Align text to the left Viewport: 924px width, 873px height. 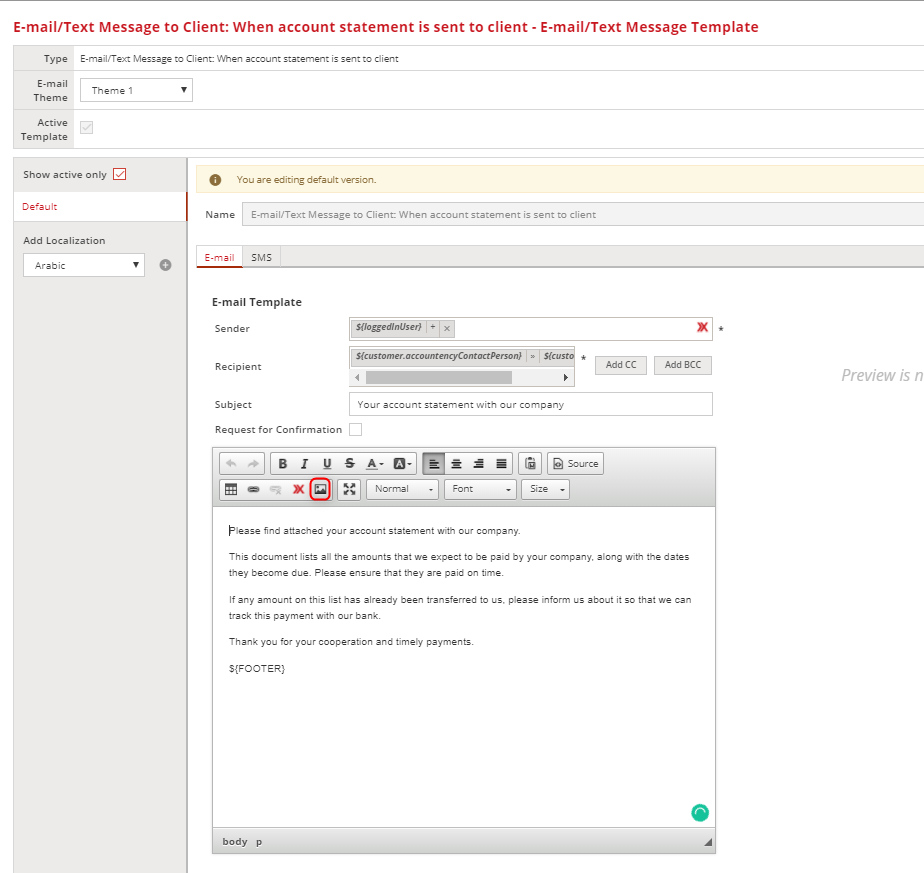point(434,464)
